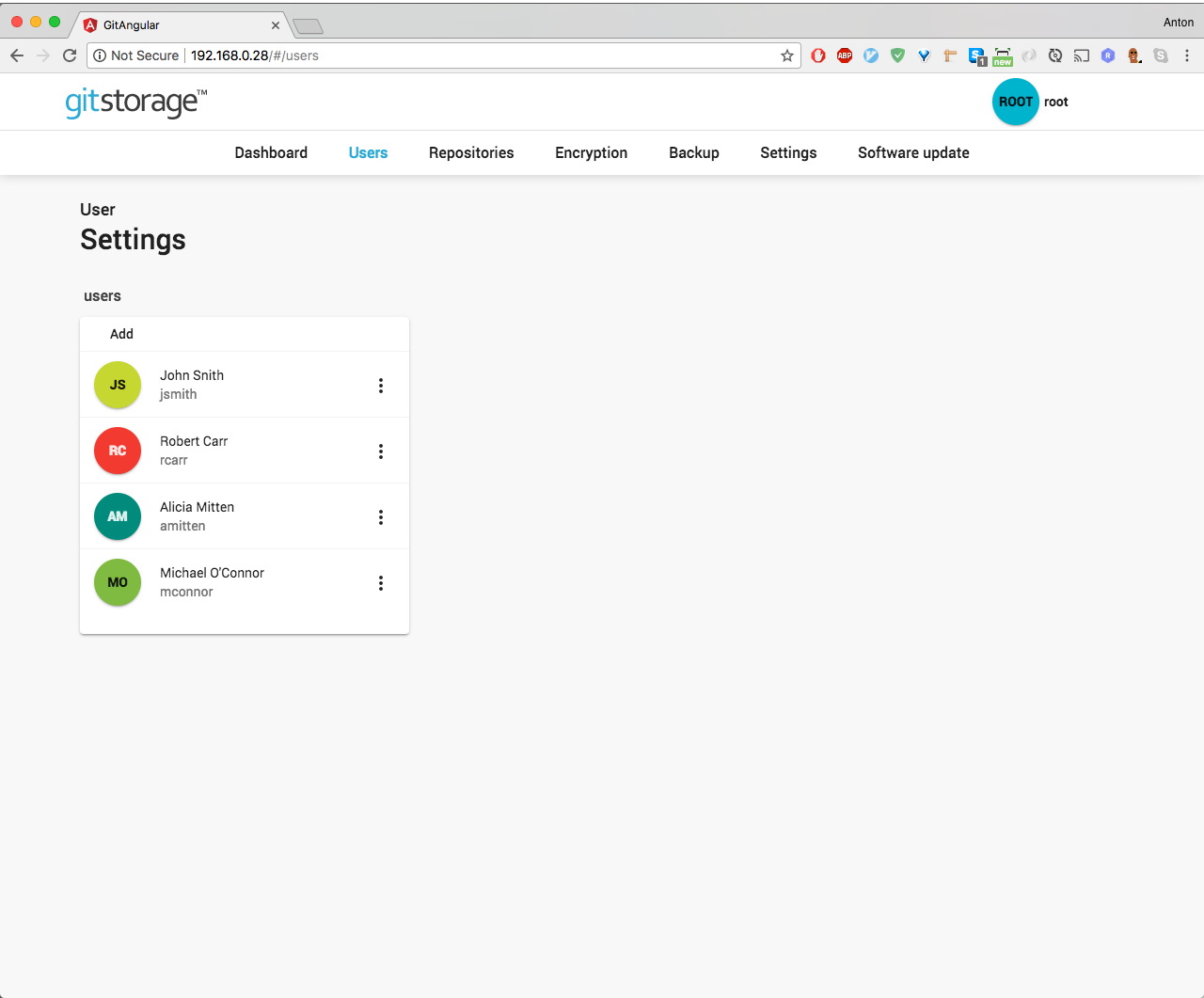This screenshot has width=1204, height=998.
Task: Select Alicia Mitten's teal avatar
Action: 117,516
